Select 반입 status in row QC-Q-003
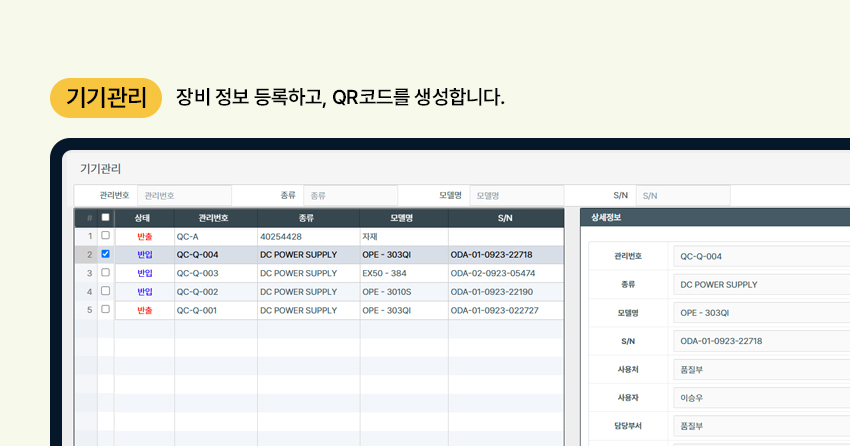 point(144,273)
